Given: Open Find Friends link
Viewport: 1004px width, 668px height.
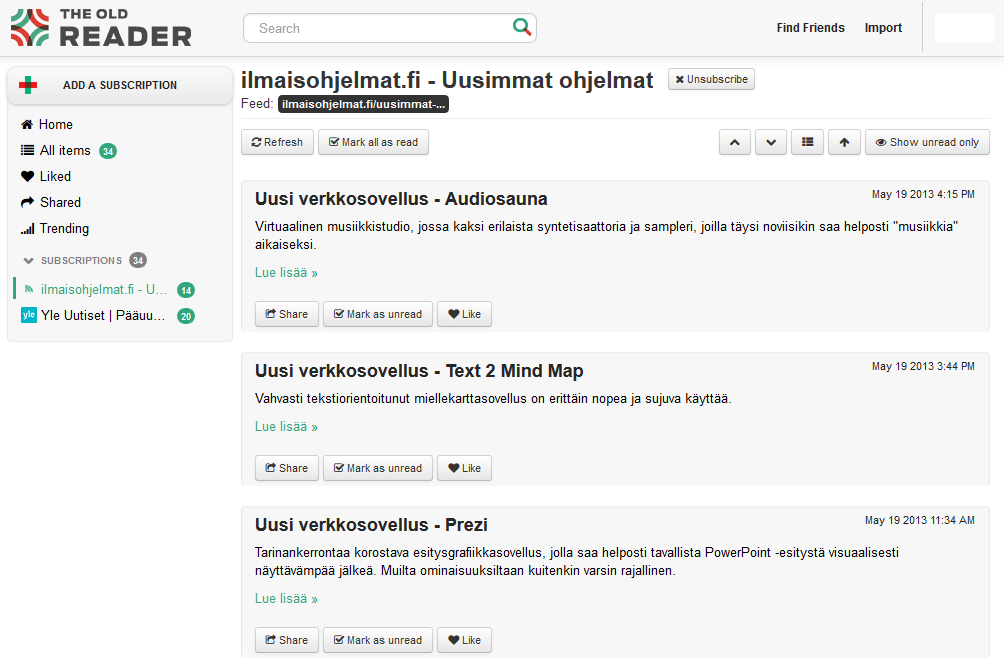Looking at the screenshot, I should [810, 28].
